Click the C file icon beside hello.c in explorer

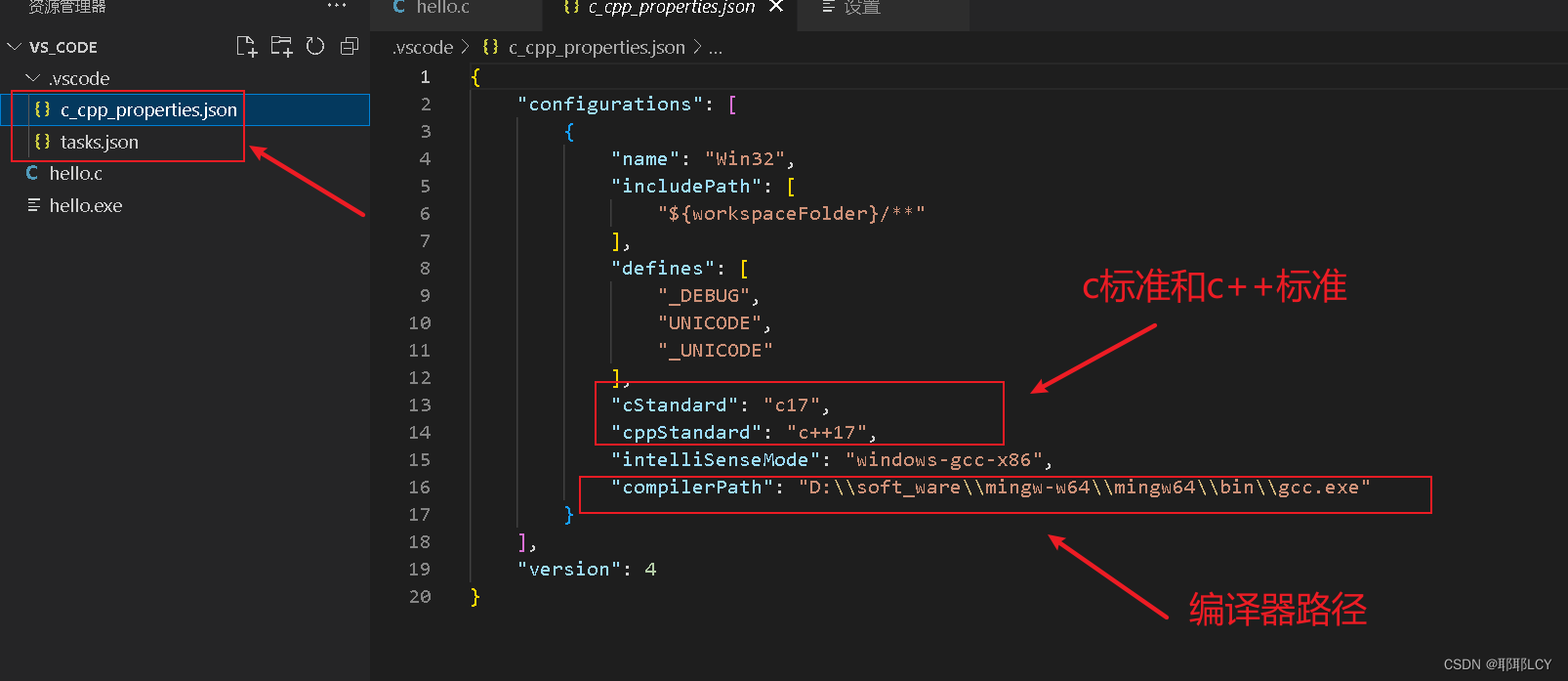(x=32, y=173)
